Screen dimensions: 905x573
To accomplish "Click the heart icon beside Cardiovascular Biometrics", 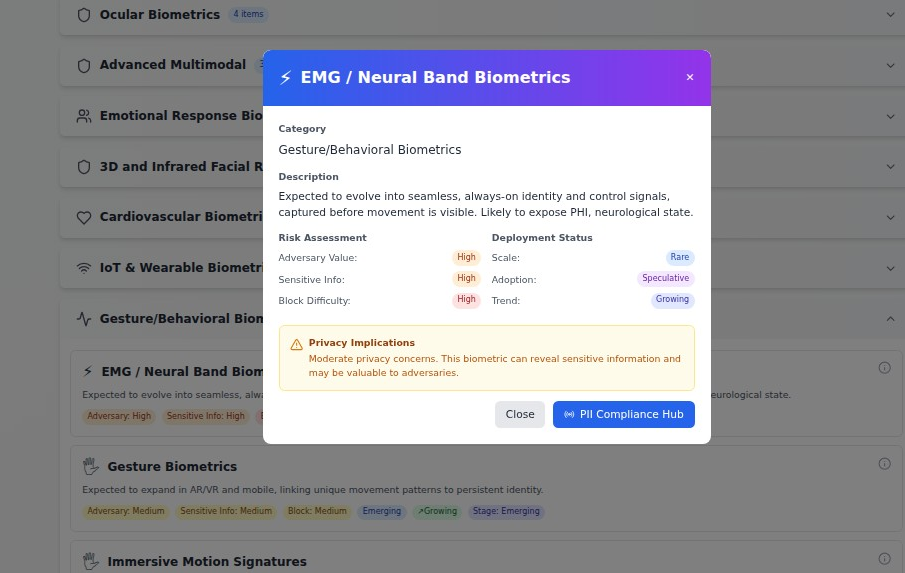I will click(x=84, y=217).
